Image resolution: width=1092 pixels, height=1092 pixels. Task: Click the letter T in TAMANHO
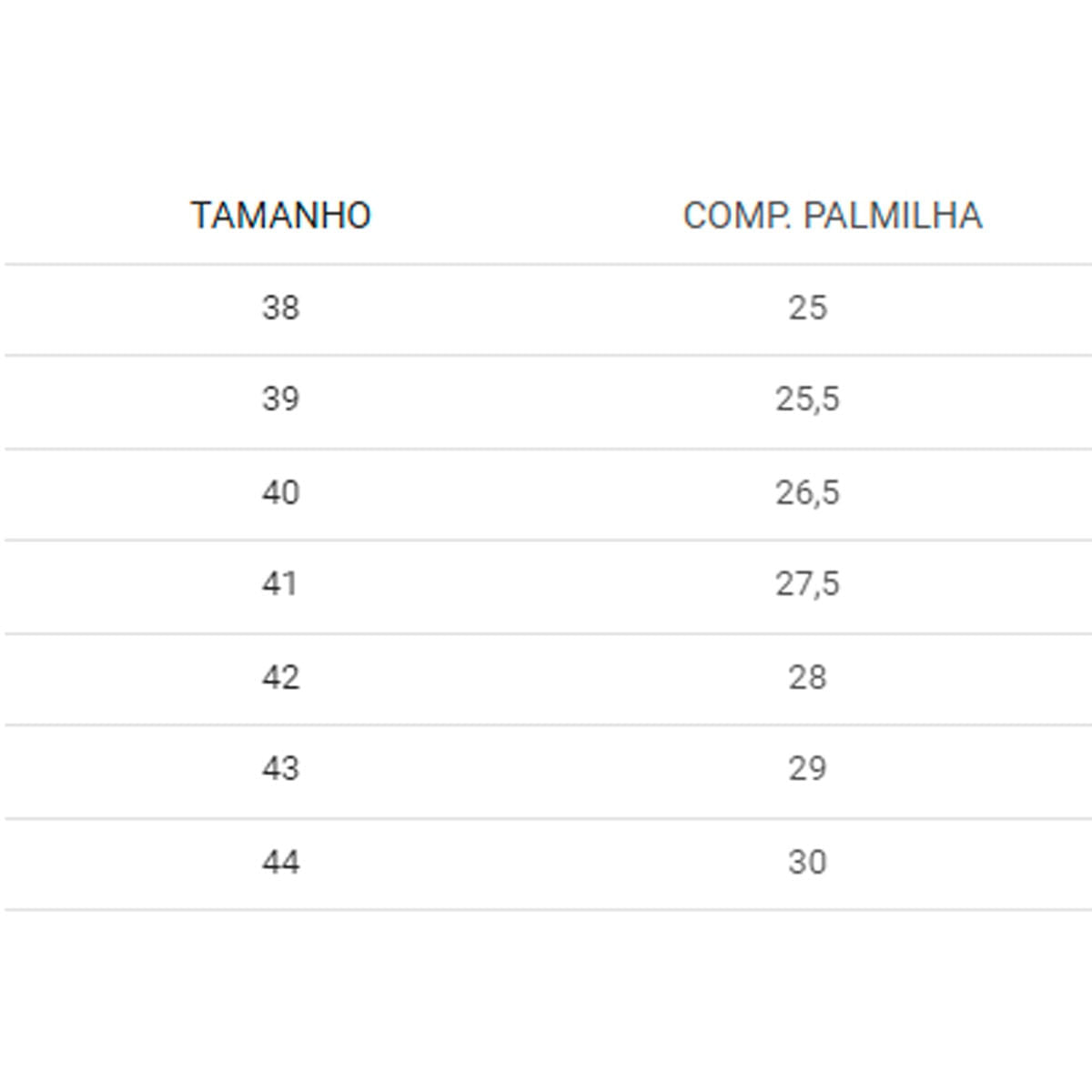200,216
